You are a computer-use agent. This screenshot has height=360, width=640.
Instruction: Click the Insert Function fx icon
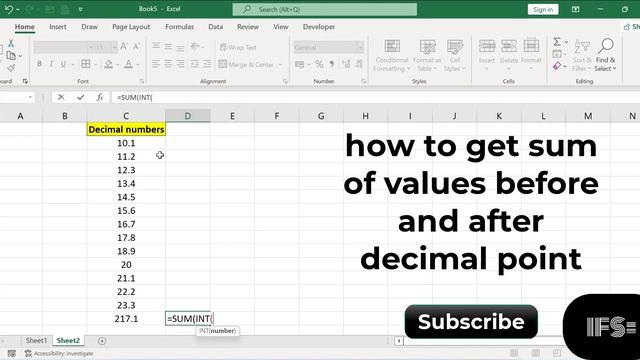[x=100, y=97]
